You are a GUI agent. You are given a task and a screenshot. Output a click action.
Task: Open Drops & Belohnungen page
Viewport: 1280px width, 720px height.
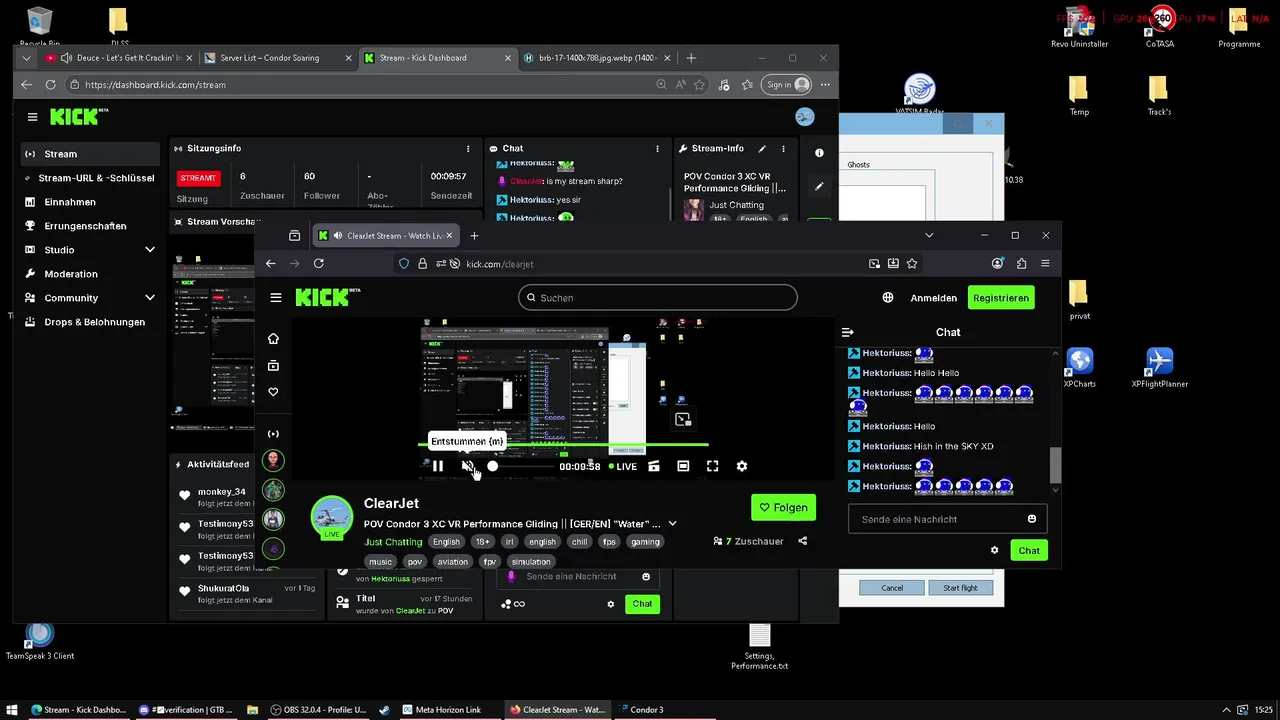(x=90, y=322)
